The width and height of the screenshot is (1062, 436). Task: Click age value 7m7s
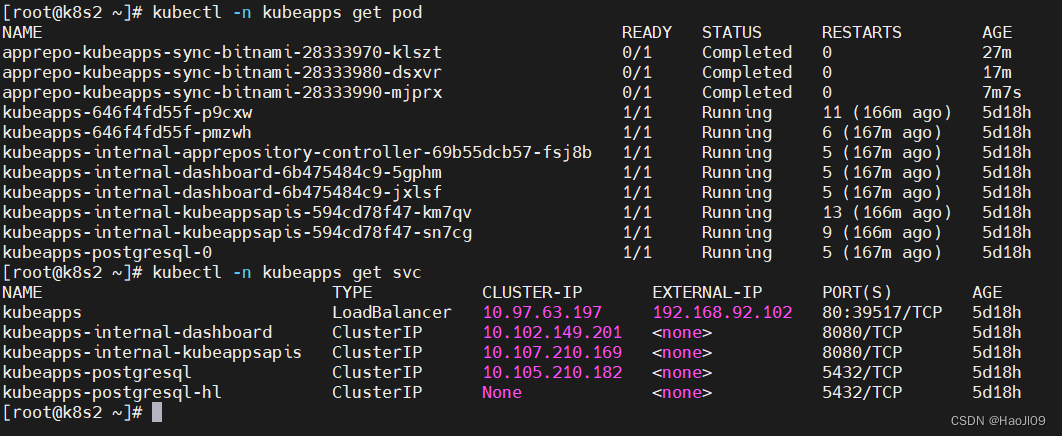(1002, 92)
